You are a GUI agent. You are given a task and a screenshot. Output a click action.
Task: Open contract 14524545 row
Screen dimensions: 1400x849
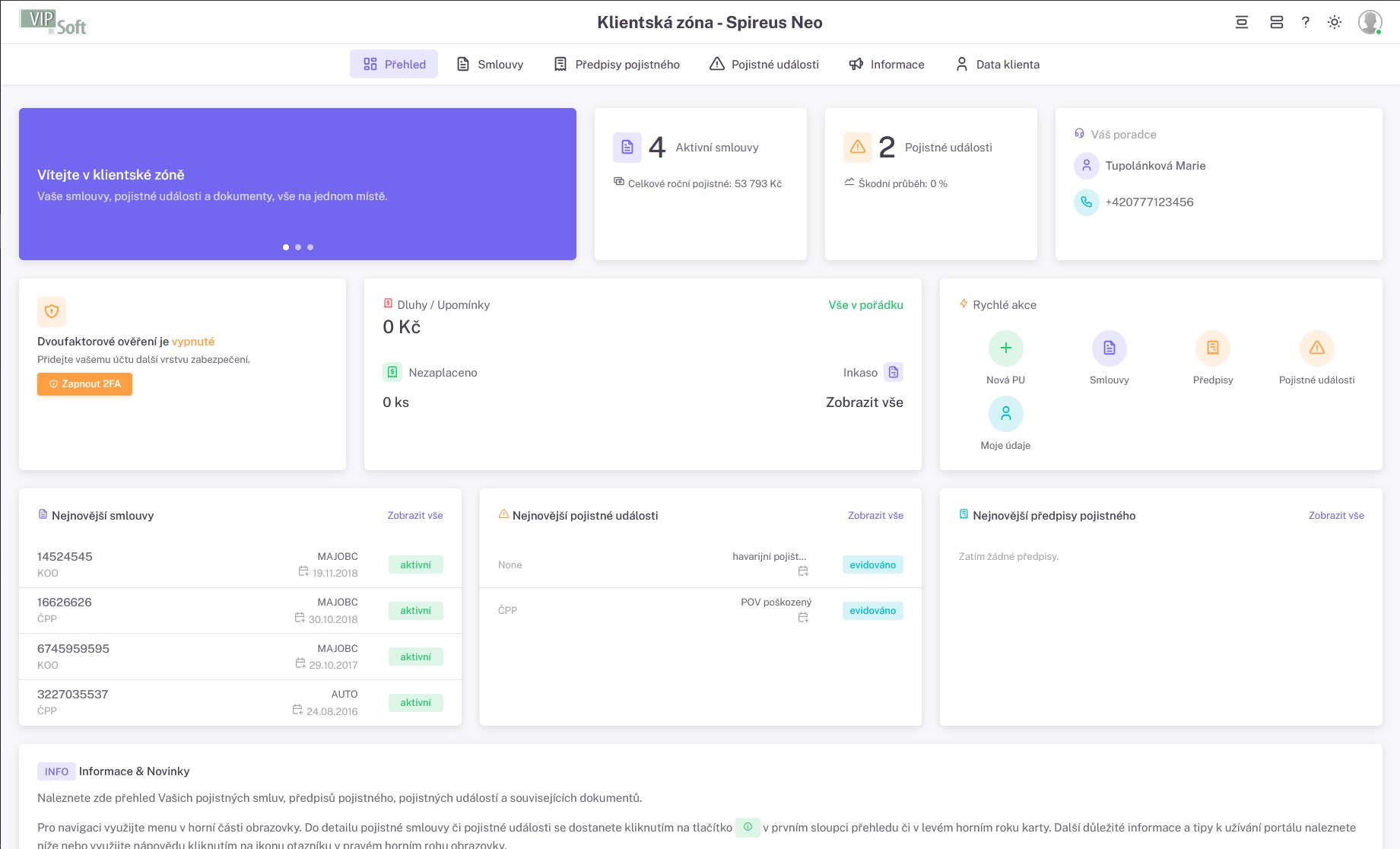(x=240, y=565)
